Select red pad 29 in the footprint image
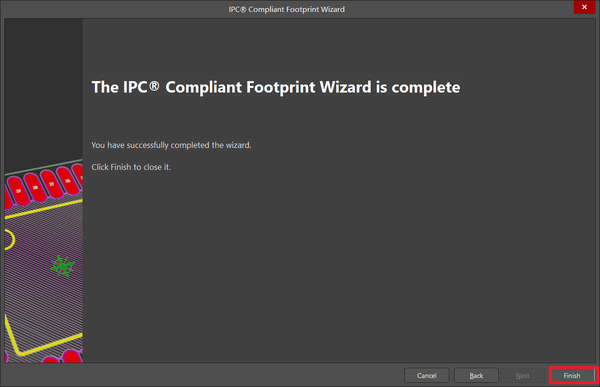Screen dimensions: 600x387 [17, 191]
